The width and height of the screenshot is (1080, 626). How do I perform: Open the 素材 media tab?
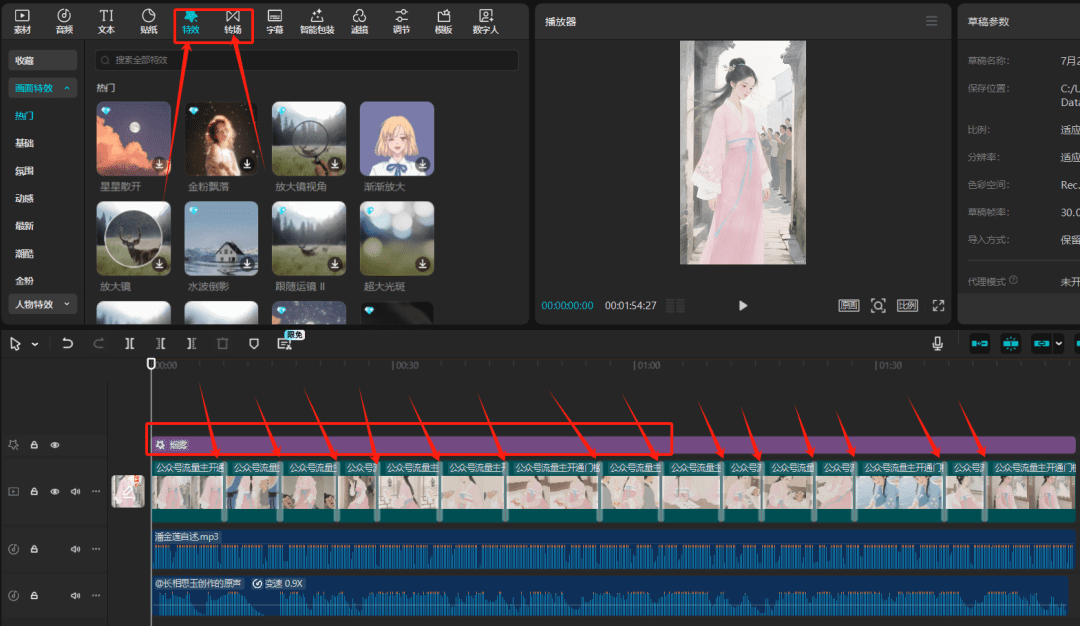[x=22, y=21]
